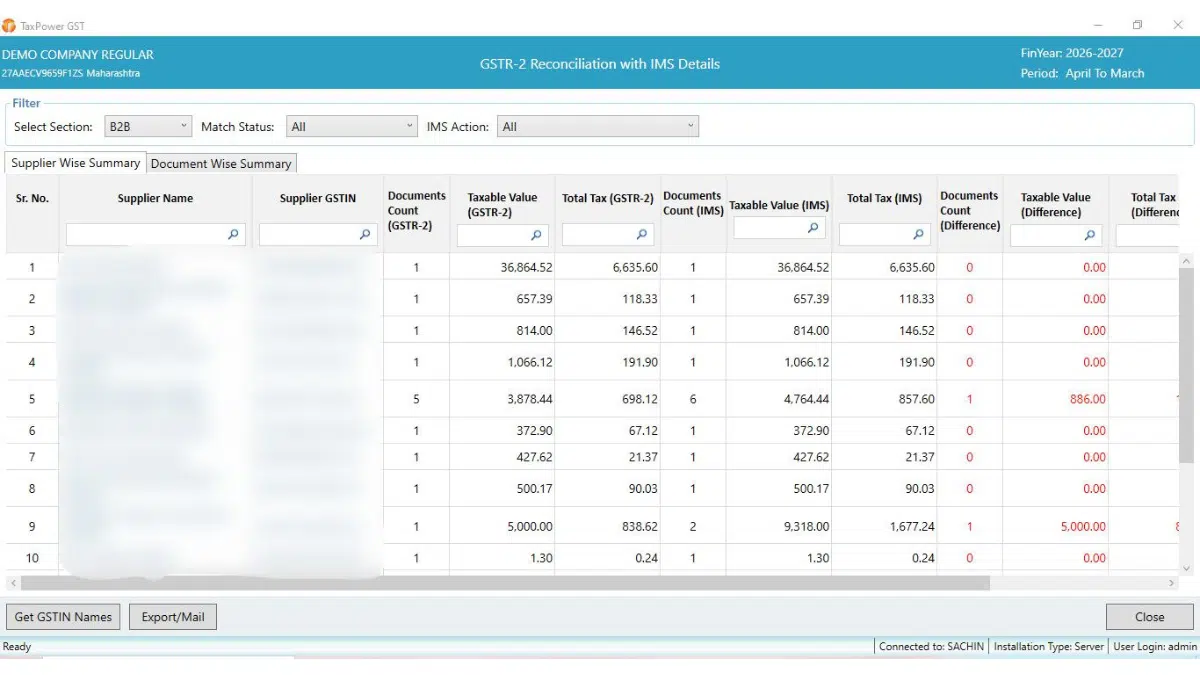Click the Period: April To March label
The image size is (1200, 675).
[1082, 73]
